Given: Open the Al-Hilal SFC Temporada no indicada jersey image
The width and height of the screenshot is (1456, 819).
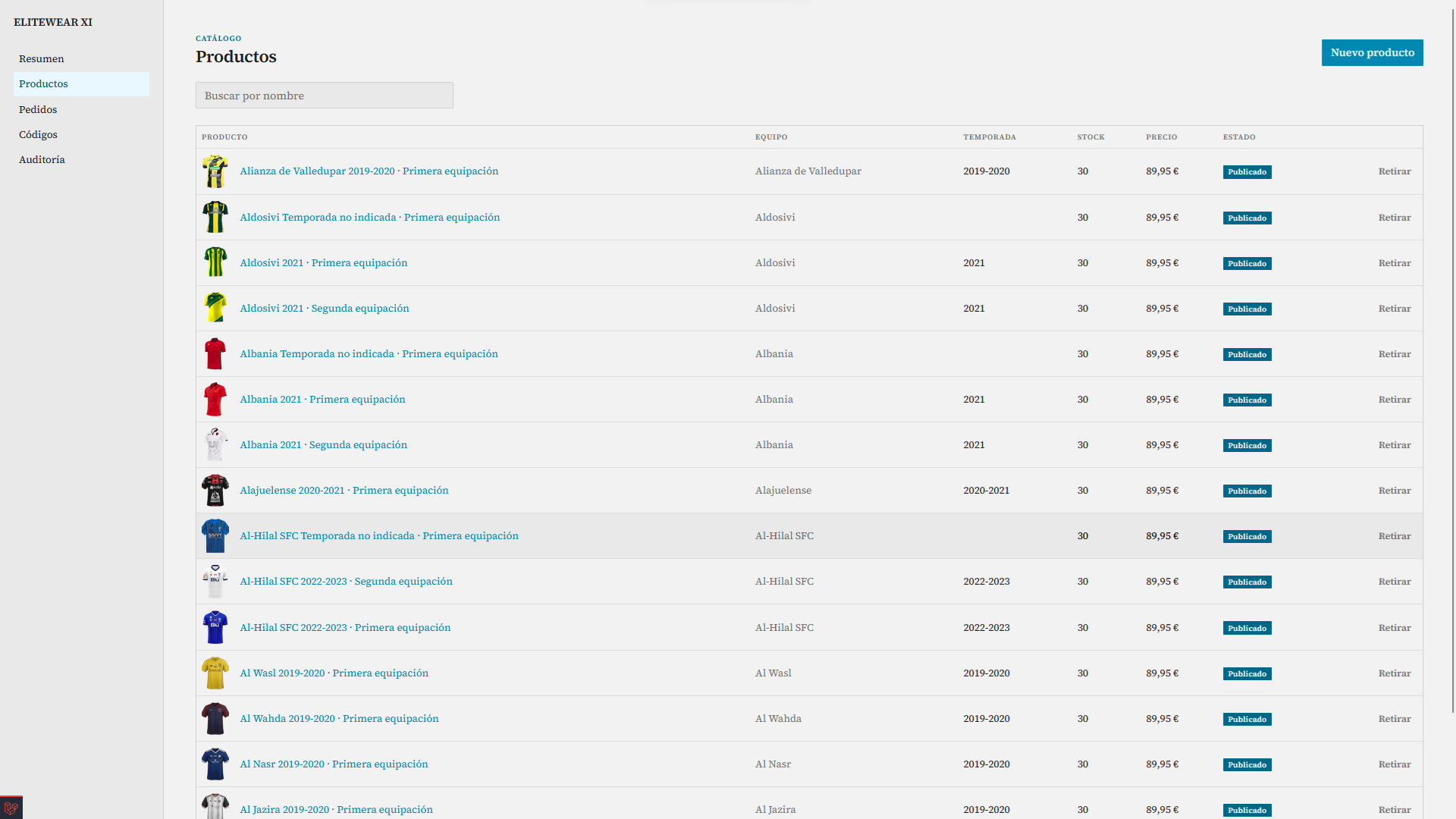Looking at the screenshot, I should [215, 535].
